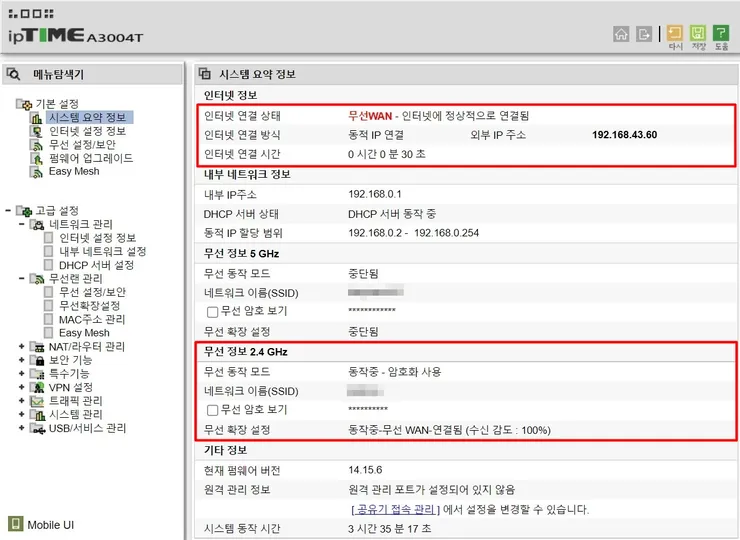Click the 시스템 요약 정보 panel header icon
Screen dimensions: 740x540
click(x=205, y=74)
